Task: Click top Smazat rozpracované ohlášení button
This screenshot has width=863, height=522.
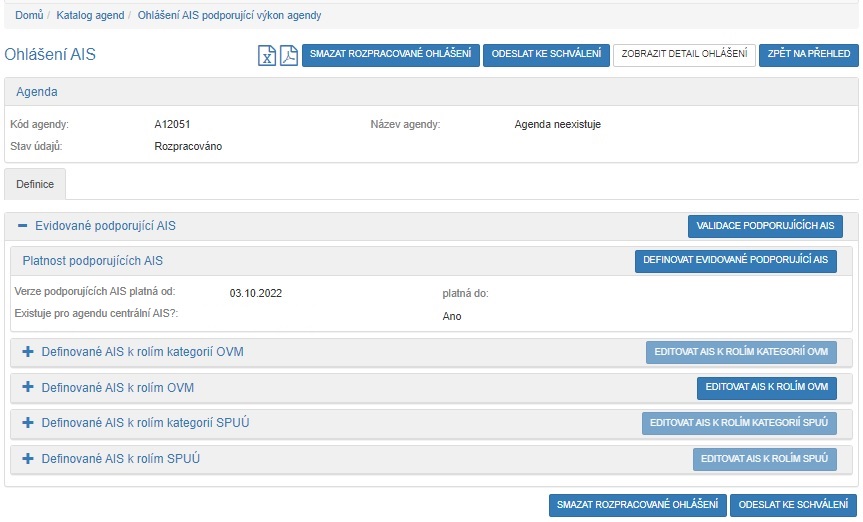Action: (390, 55)
